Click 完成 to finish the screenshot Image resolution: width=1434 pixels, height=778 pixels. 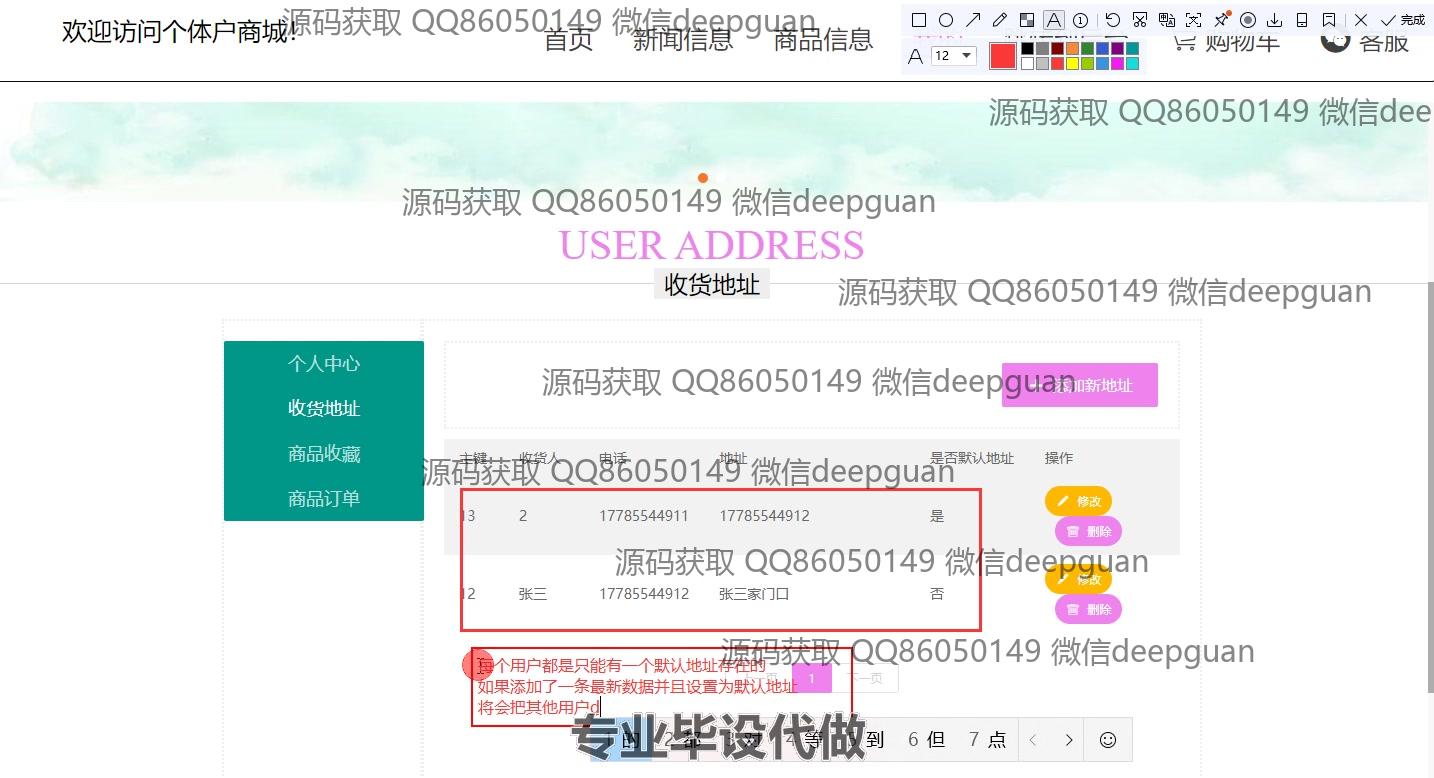pyautogui.click(x=1403, y=20)
